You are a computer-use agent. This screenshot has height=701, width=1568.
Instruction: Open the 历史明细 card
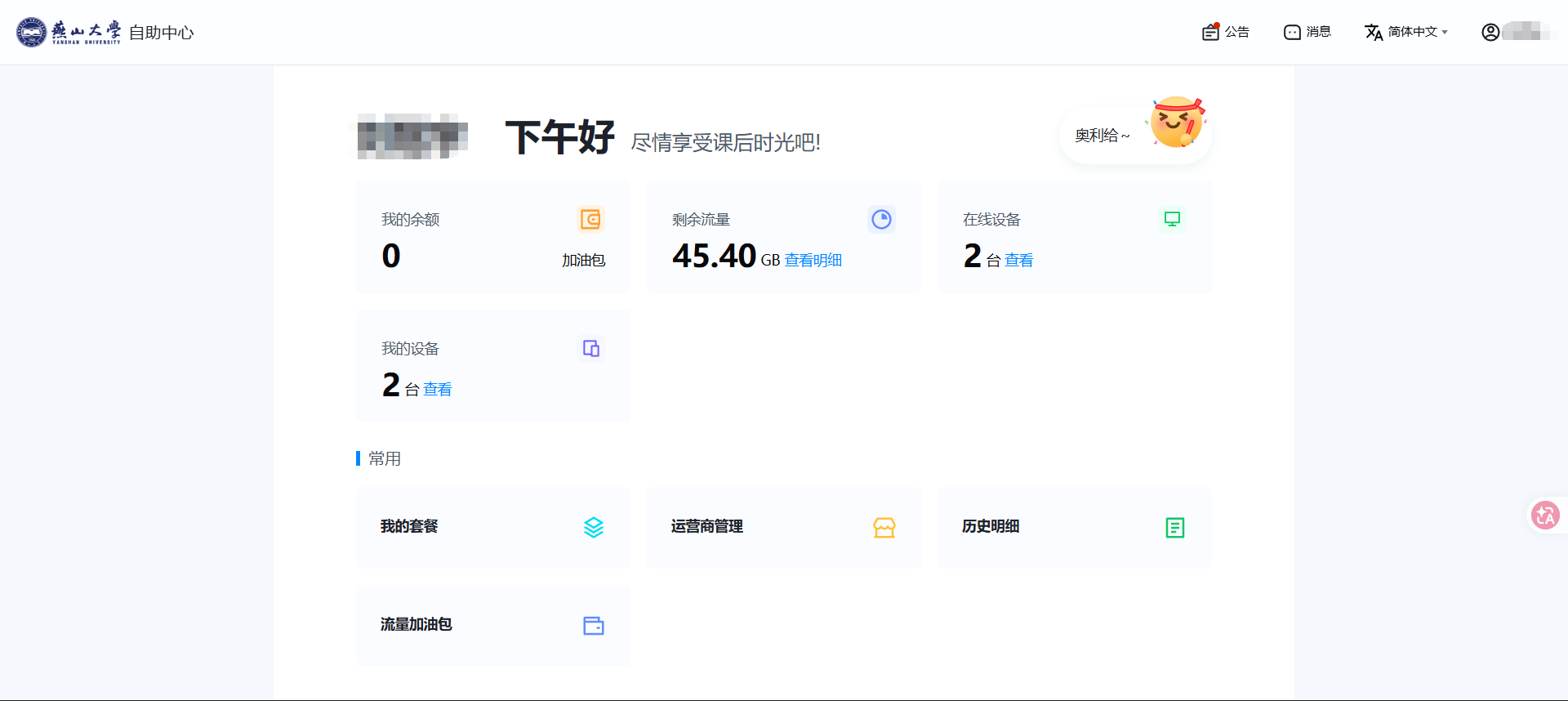(1074, 527)
